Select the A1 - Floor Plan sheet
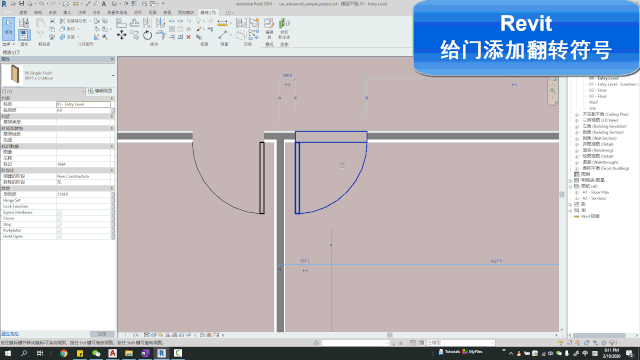Image resolution: width=640 pixels, height=360 pixels. point(596,192)
